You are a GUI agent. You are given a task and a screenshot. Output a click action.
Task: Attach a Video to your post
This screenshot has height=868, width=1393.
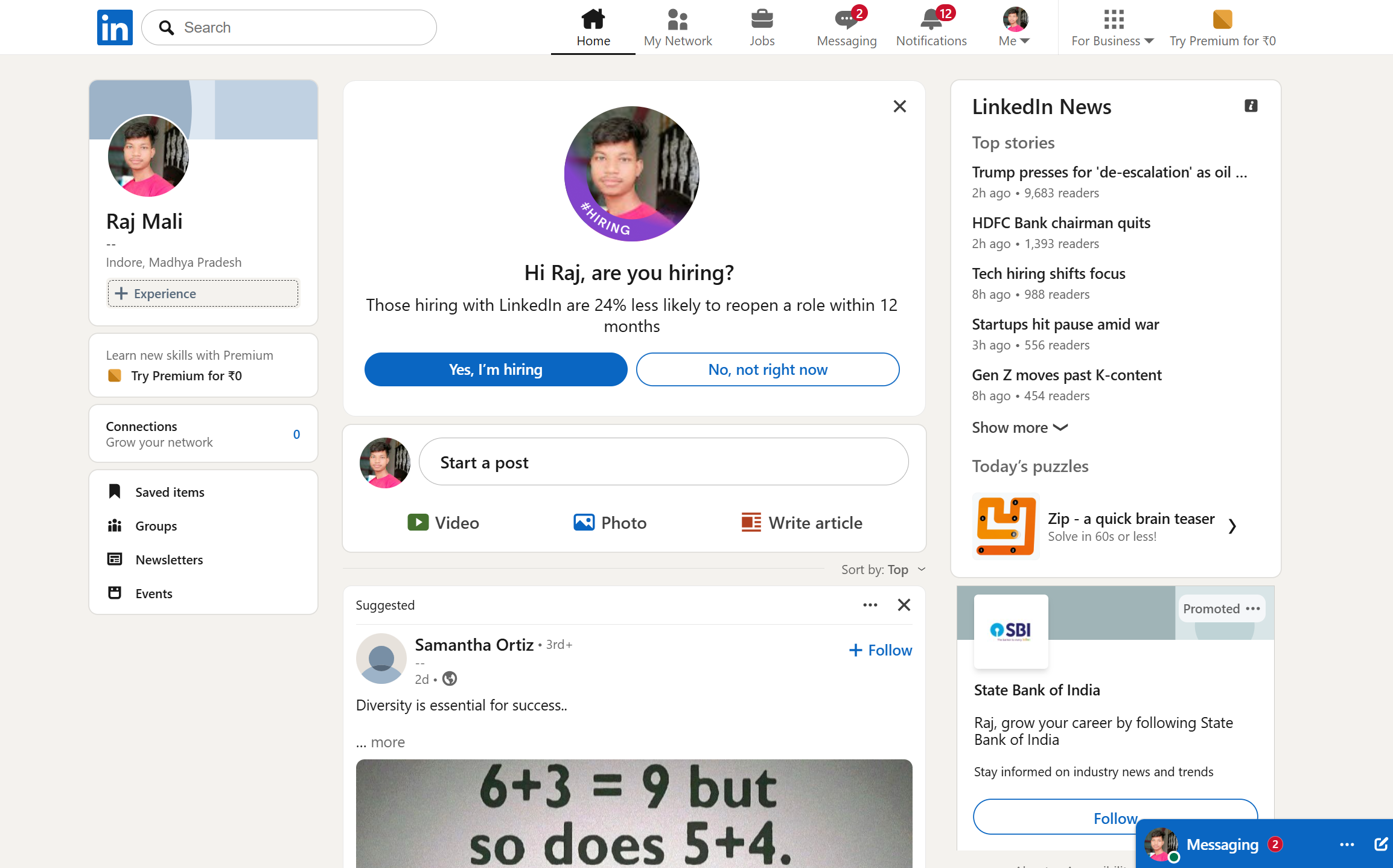pos(444,522)
